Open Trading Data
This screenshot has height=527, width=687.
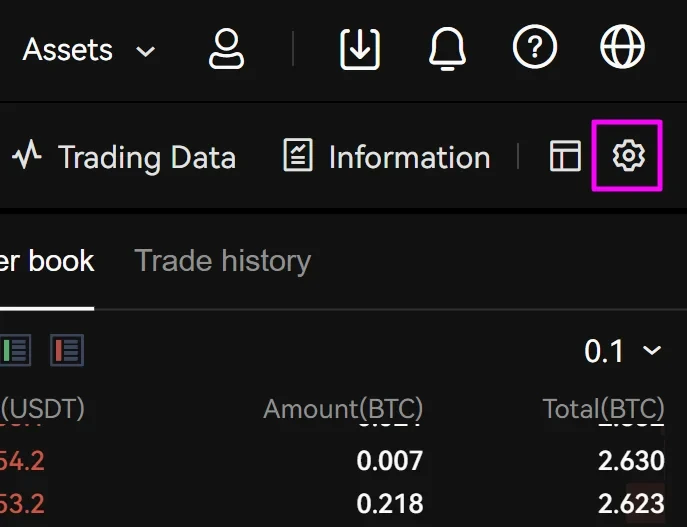click(124, 157)
